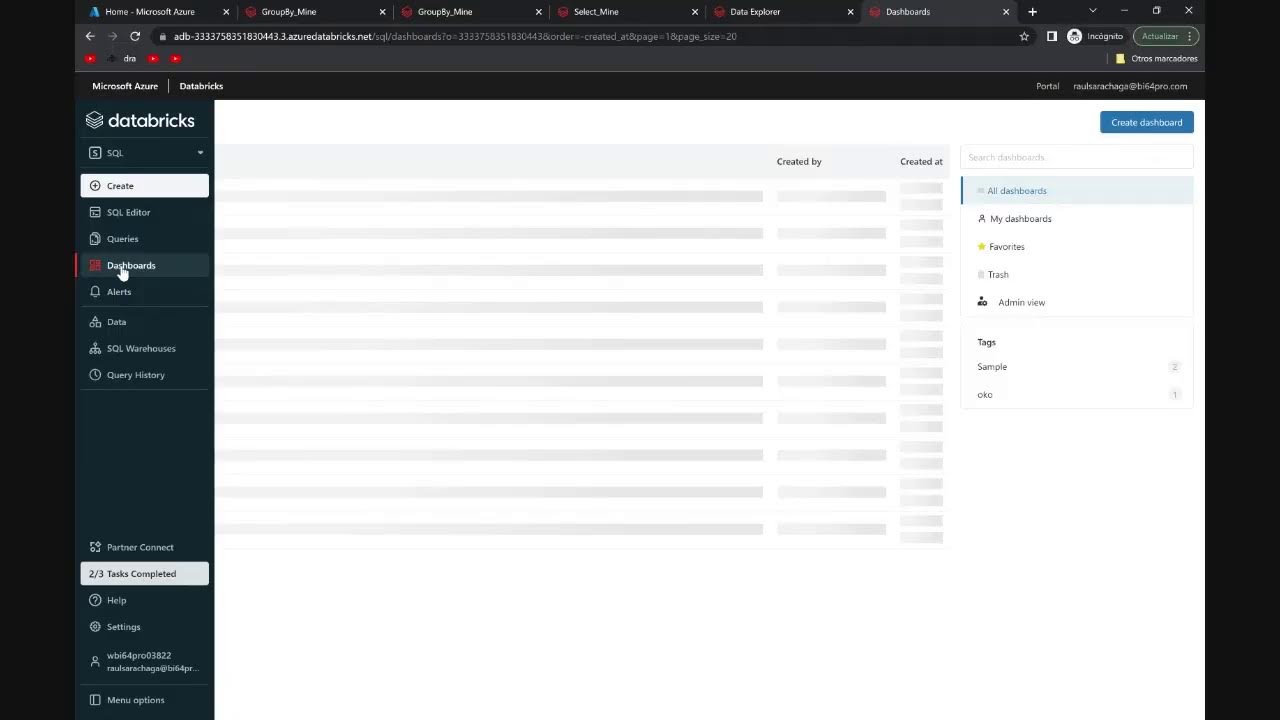Open raulsarachaga@bi64pro.com user menu
The image size is (1280, 720).
[x=1130, y=86]
